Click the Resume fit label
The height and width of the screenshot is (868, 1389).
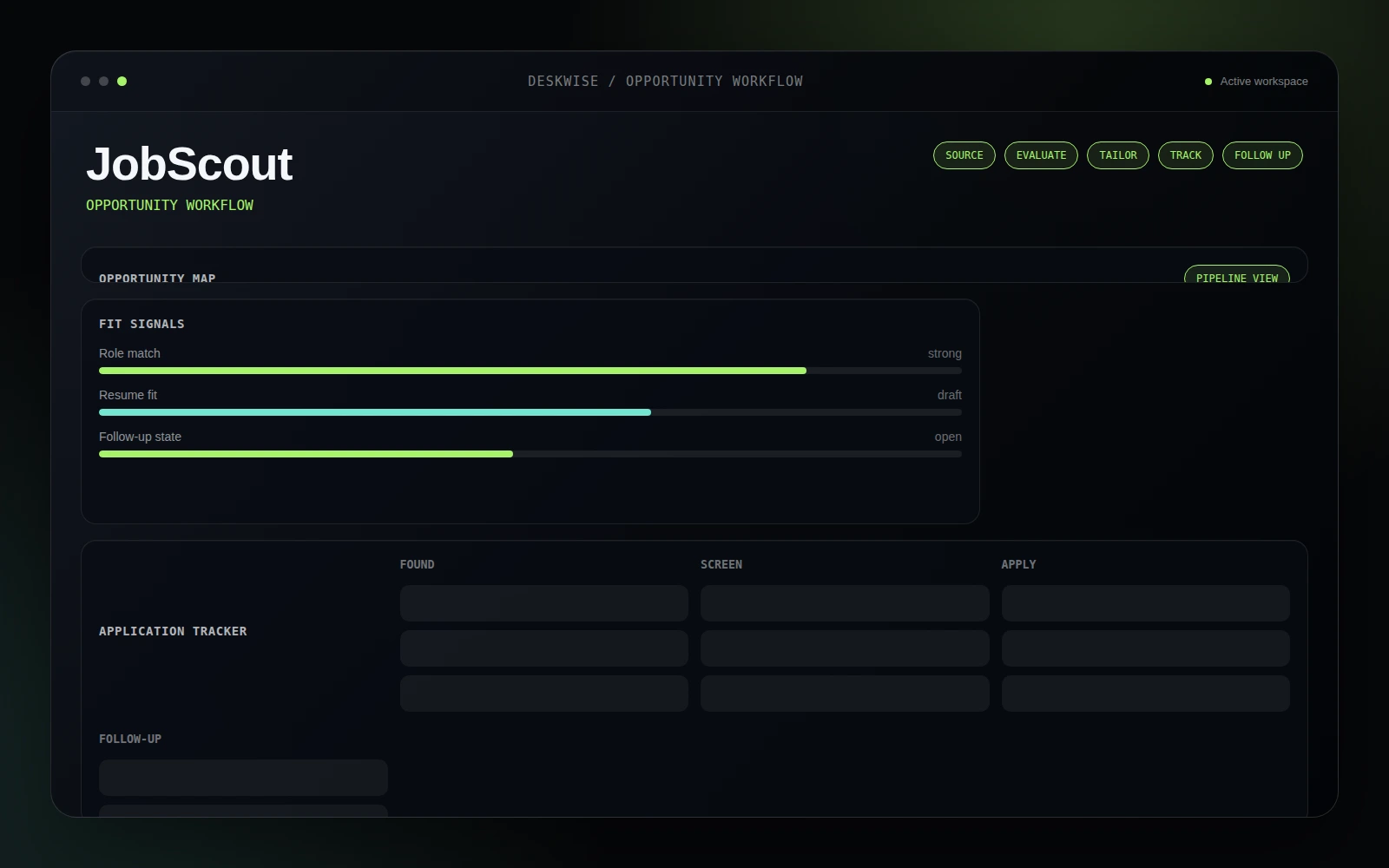click(x=128, y=395)
